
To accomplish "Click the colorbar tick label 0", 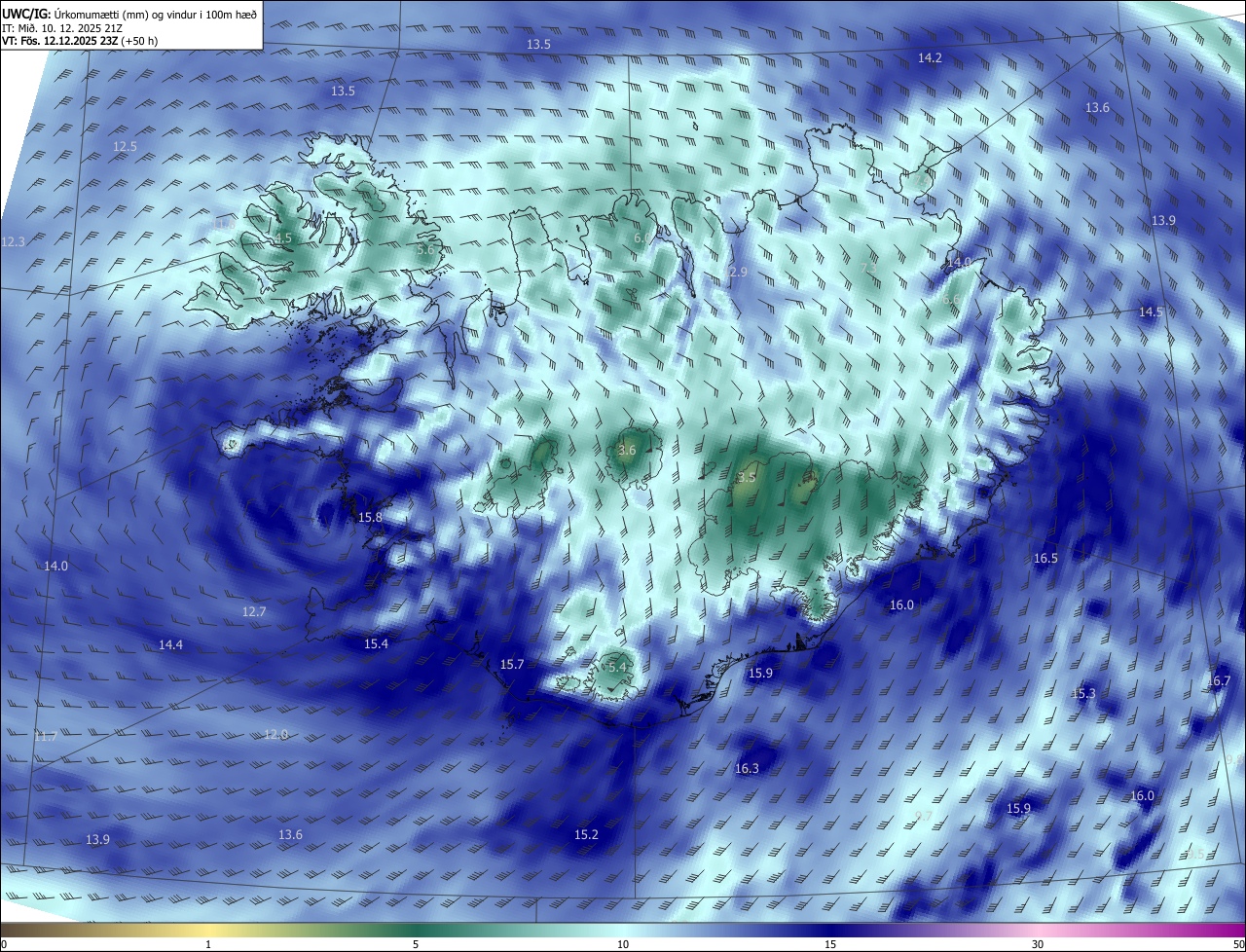I will click(4, 944).
